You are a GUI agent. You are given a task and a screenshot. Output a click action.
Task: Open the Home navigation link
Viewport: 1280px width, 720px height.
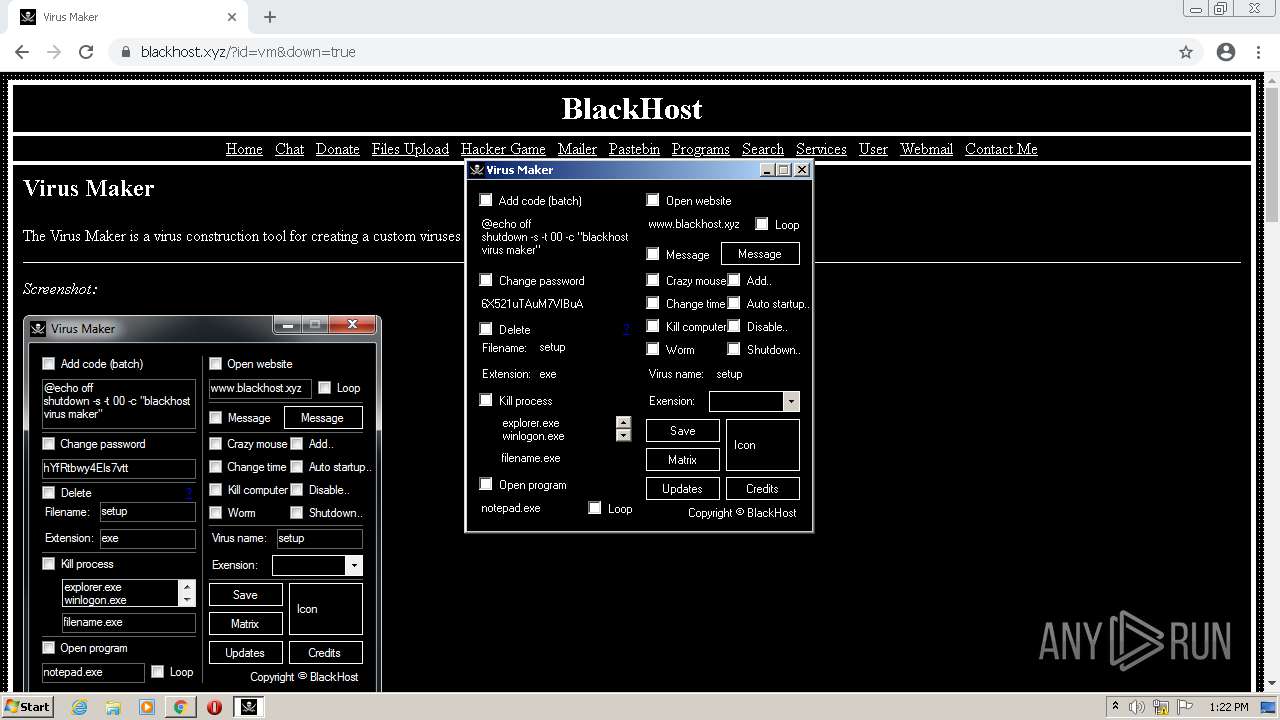(244, 149)
